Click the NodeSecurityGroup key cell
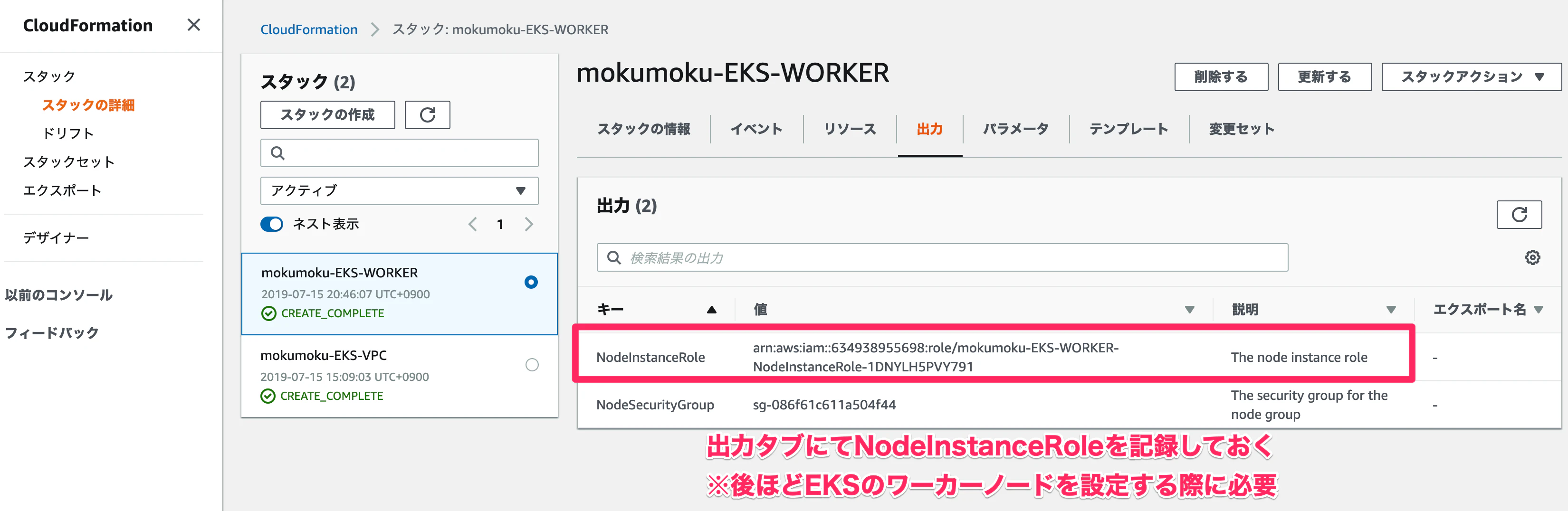 tap(655, 405)
